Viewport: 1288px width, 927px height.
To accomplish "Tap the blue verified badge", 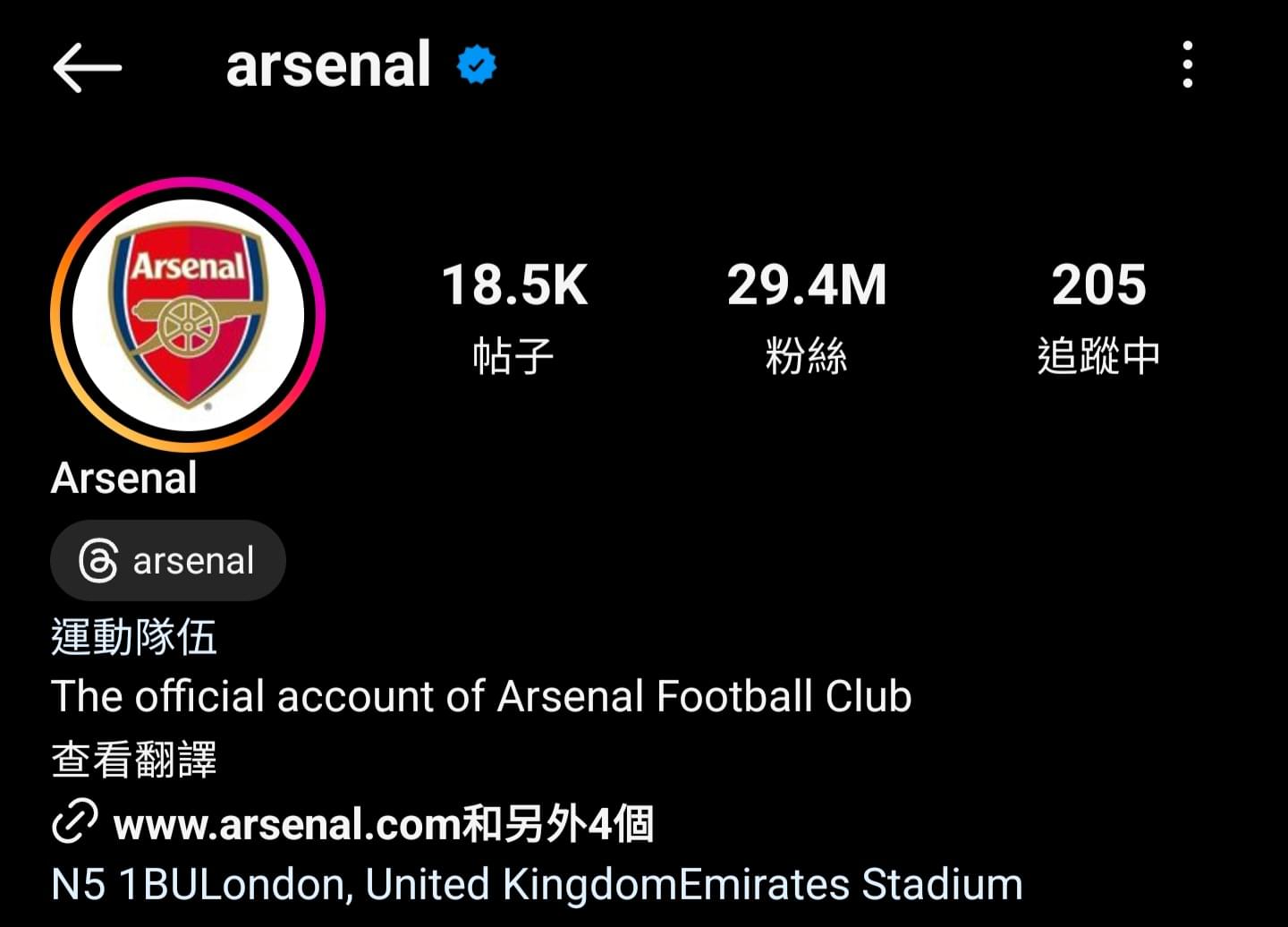I will tap(476, 65).
